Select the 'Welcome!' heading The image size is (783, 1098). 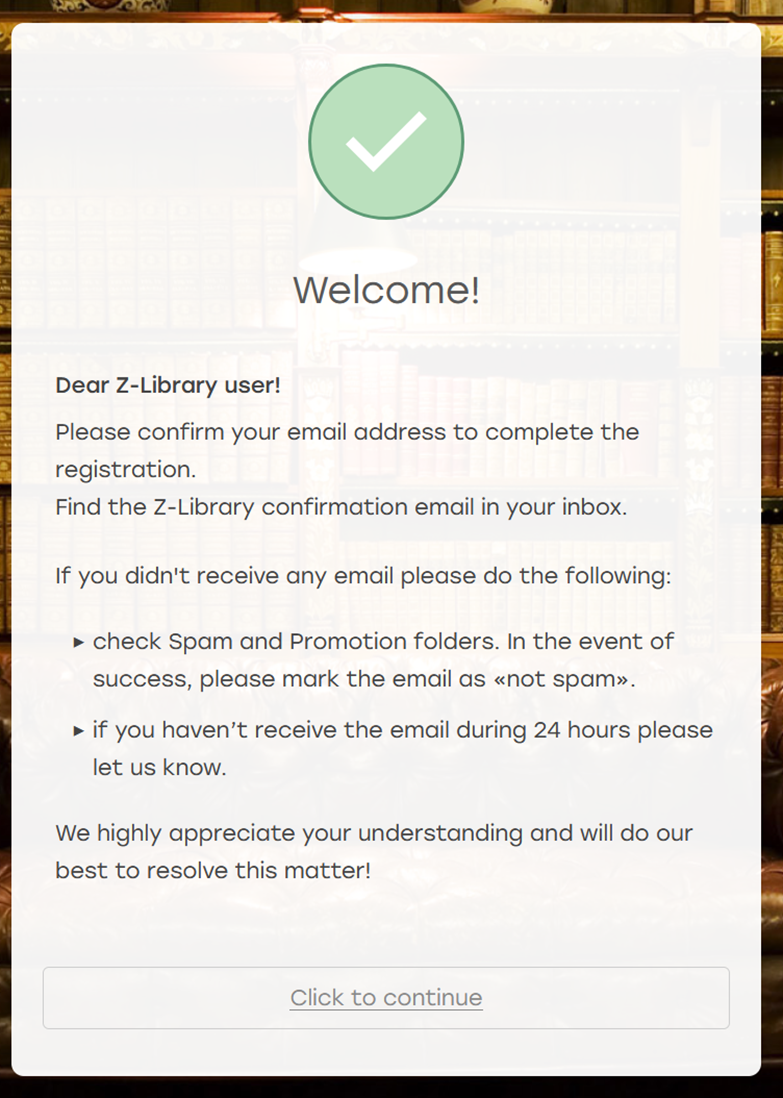[x=386, y=289]
